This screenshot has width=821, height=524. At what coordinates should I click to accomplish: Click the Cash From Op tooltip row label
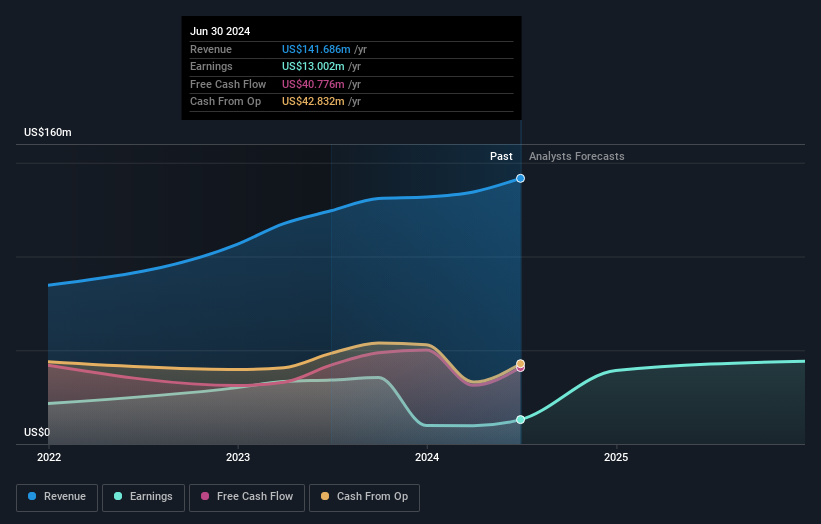tap(225, 102)
